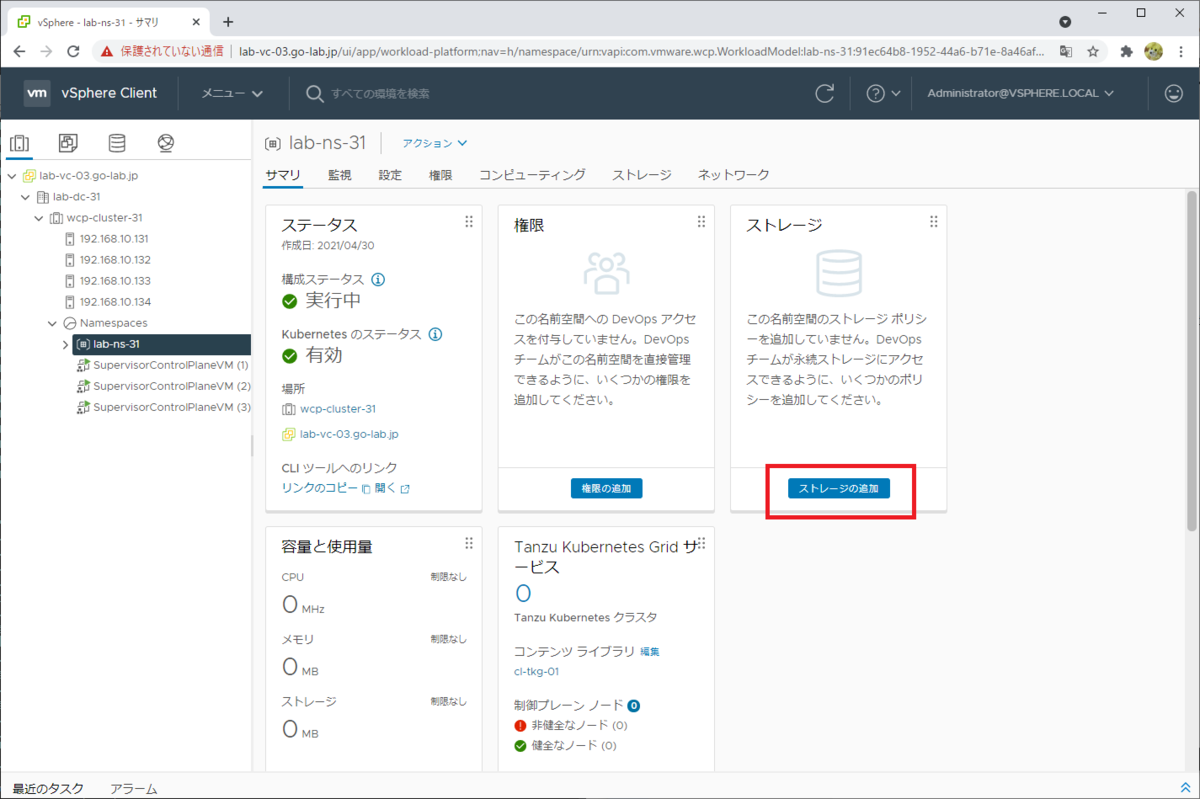Collapse the Namespaces tree node
Screen dimensions: 1200x799
tap(53, 323)
